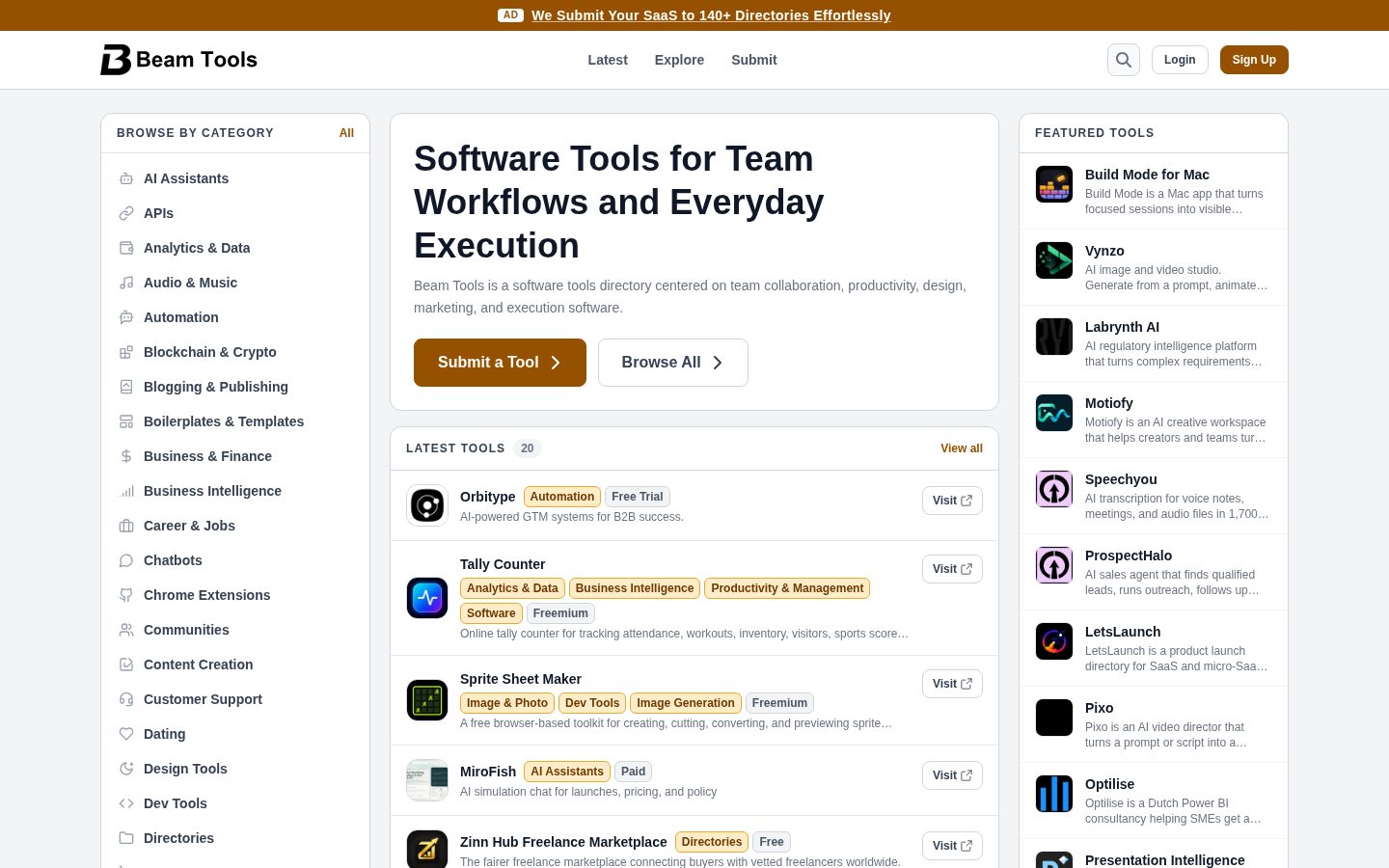Open the Blockchain & Crypto category

tap(210, 352)
